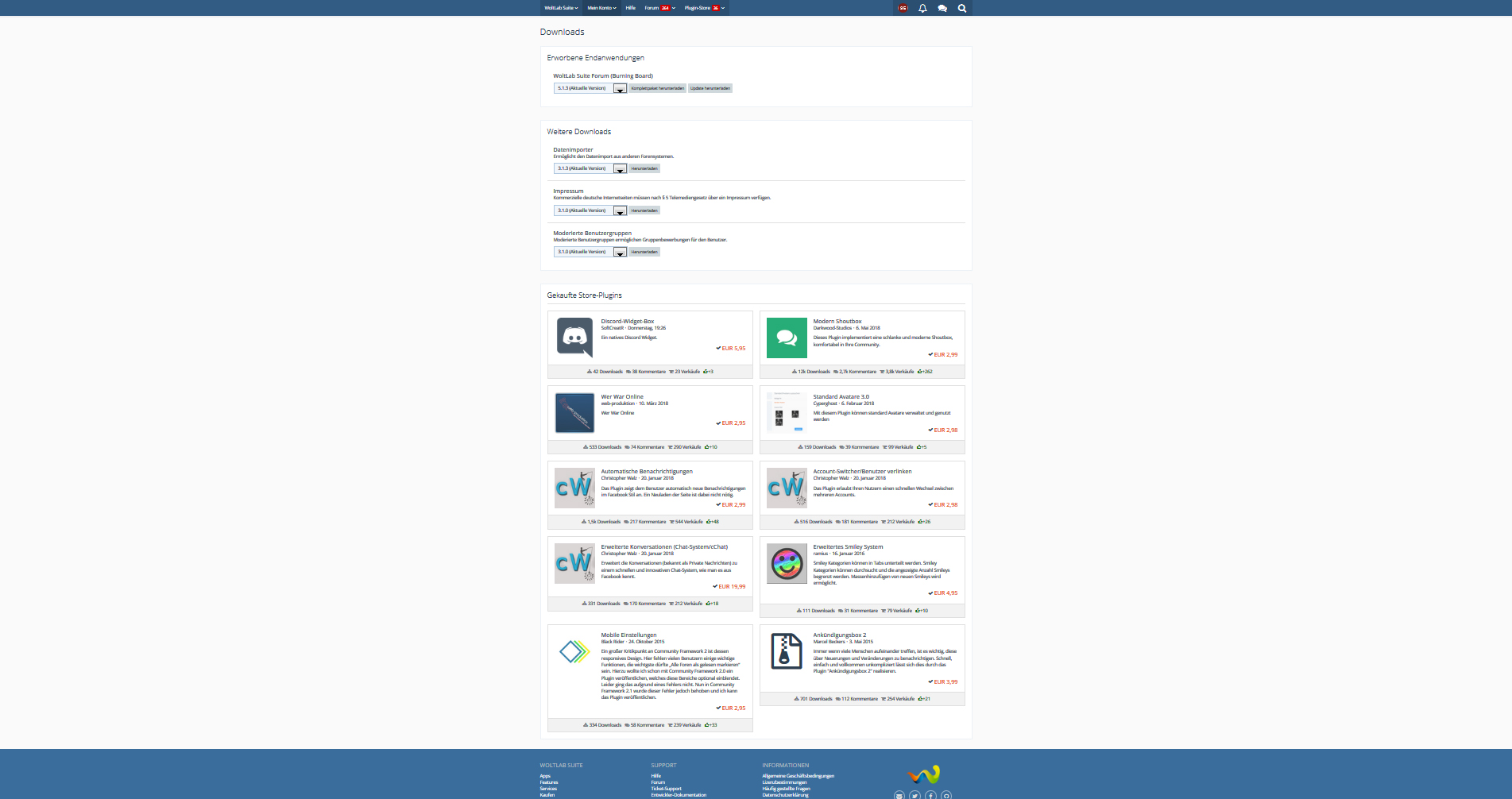
Task: Click the search magnifier icon
Action: point(962,8)
